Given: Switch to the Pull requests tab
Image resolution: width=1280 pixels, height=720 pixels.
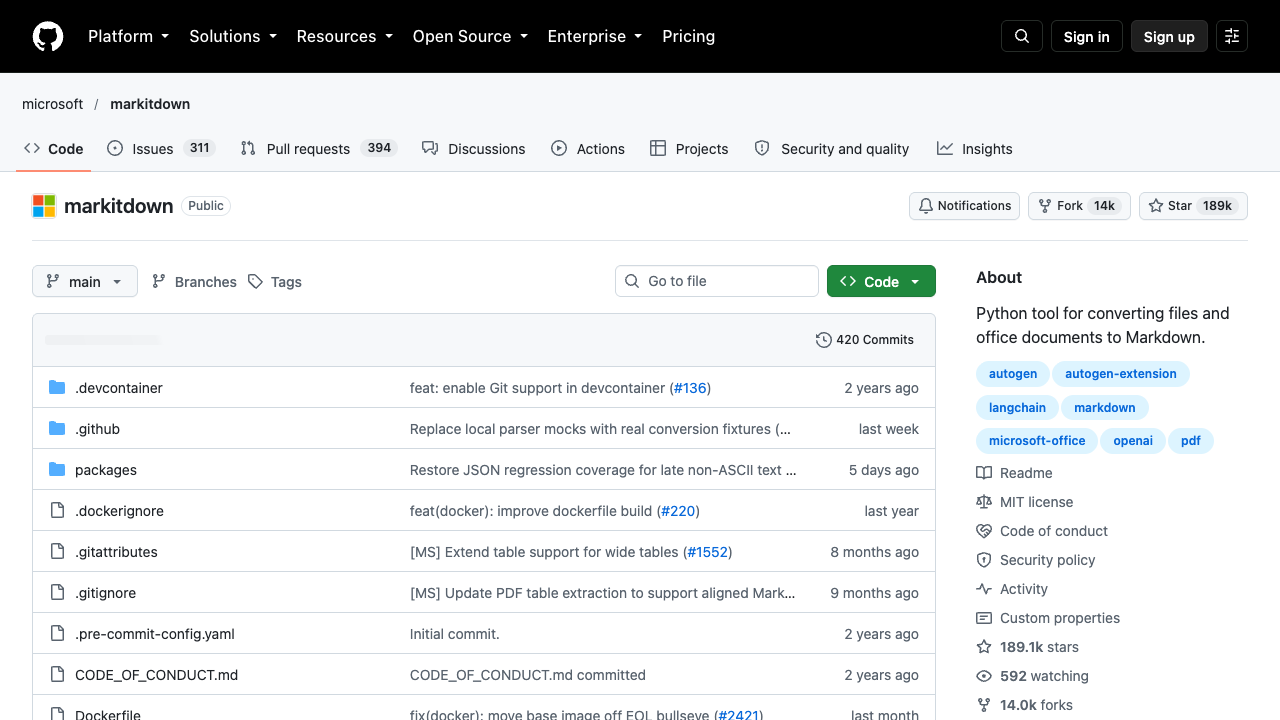Looking at the screenshot, I should tap(319, 149).
